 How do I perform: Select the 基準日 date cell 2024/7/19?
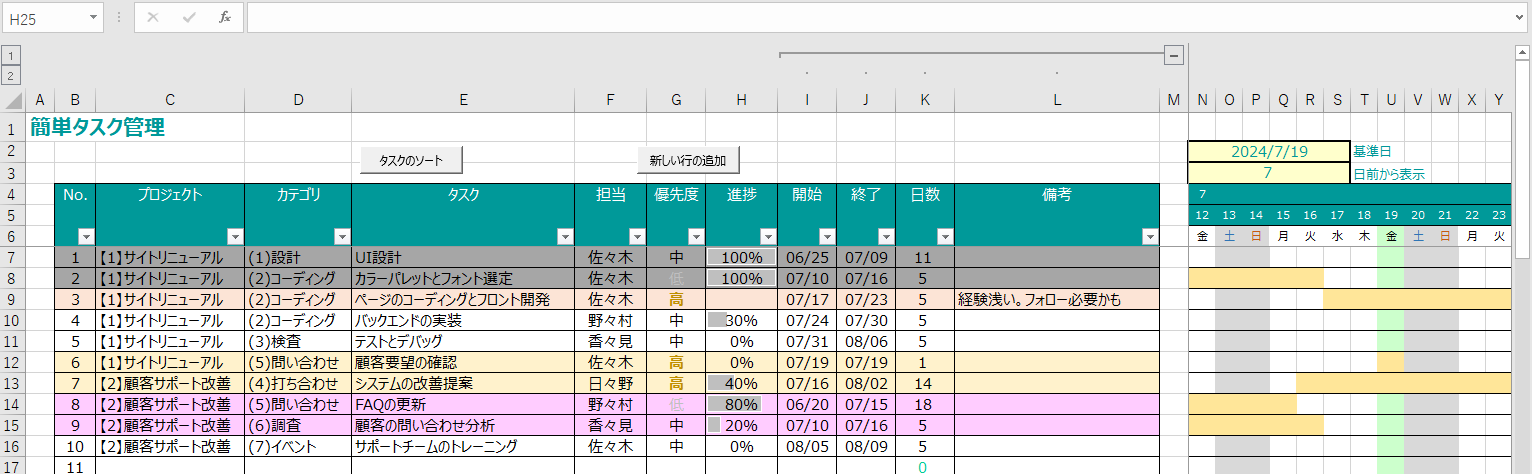(1269, 152)
